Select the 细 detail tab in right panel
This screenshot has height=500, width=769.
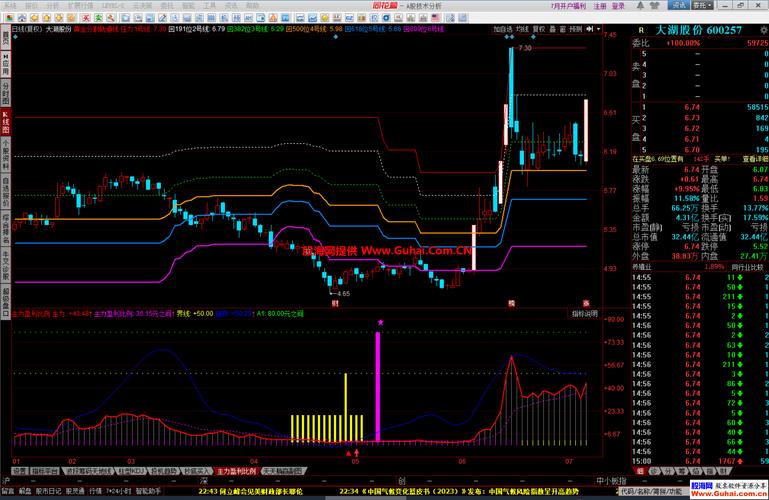coord(641,471)
